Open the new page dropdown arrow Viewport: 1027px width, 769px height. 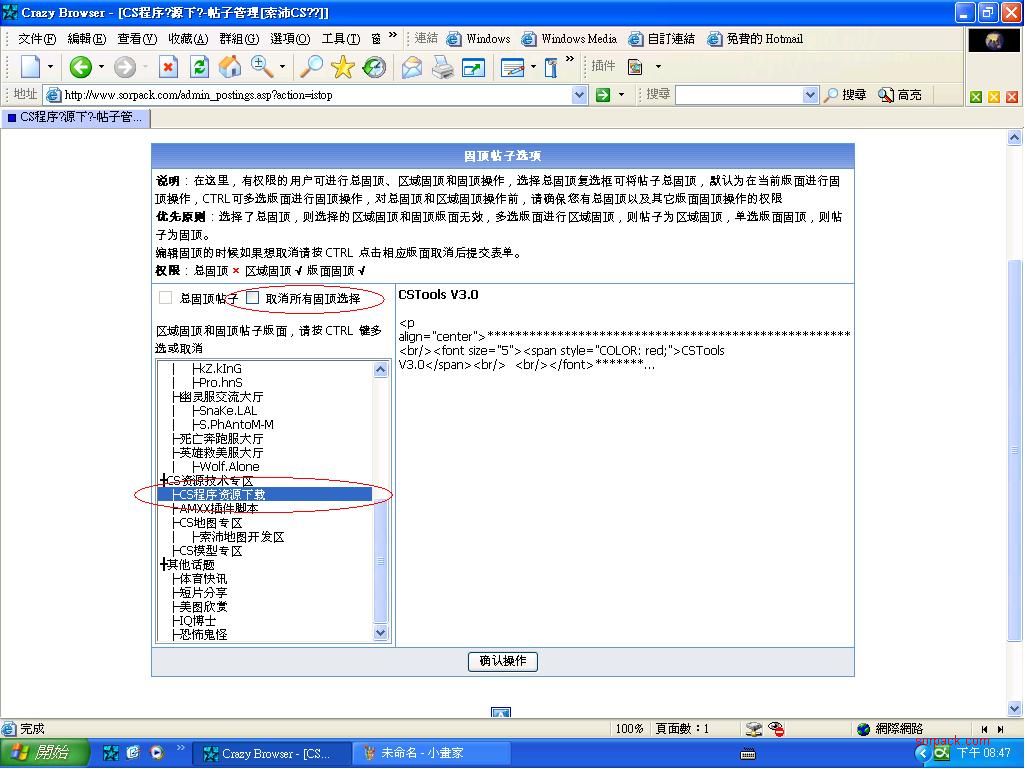point(50,67)
